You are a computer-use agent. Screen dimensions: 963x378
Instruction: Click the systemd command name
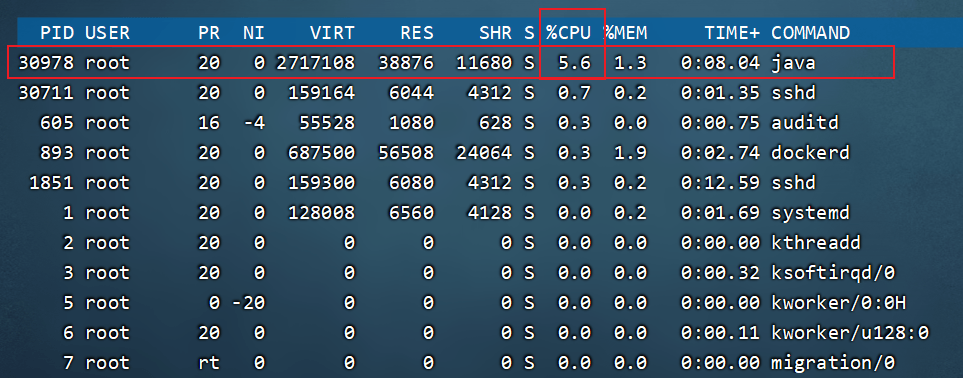(x=811, y=213)
